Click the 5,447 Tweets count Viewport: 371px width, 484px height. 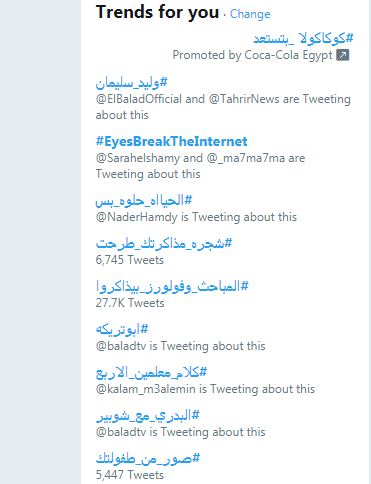pyautogui.click(x=129, y=475)
